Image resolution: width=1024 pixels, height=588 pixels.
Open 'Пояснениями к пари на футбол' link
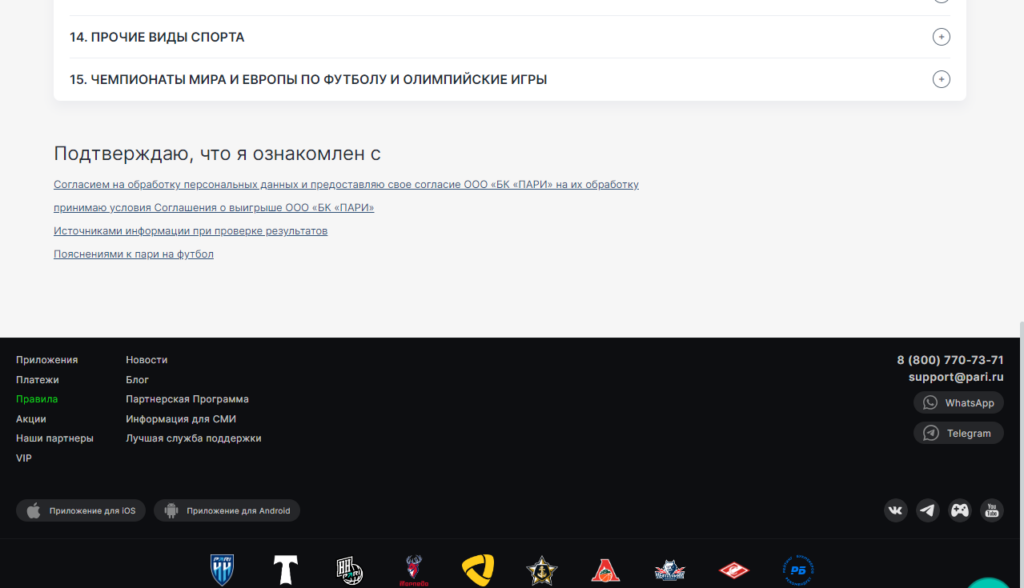(133, 254)
